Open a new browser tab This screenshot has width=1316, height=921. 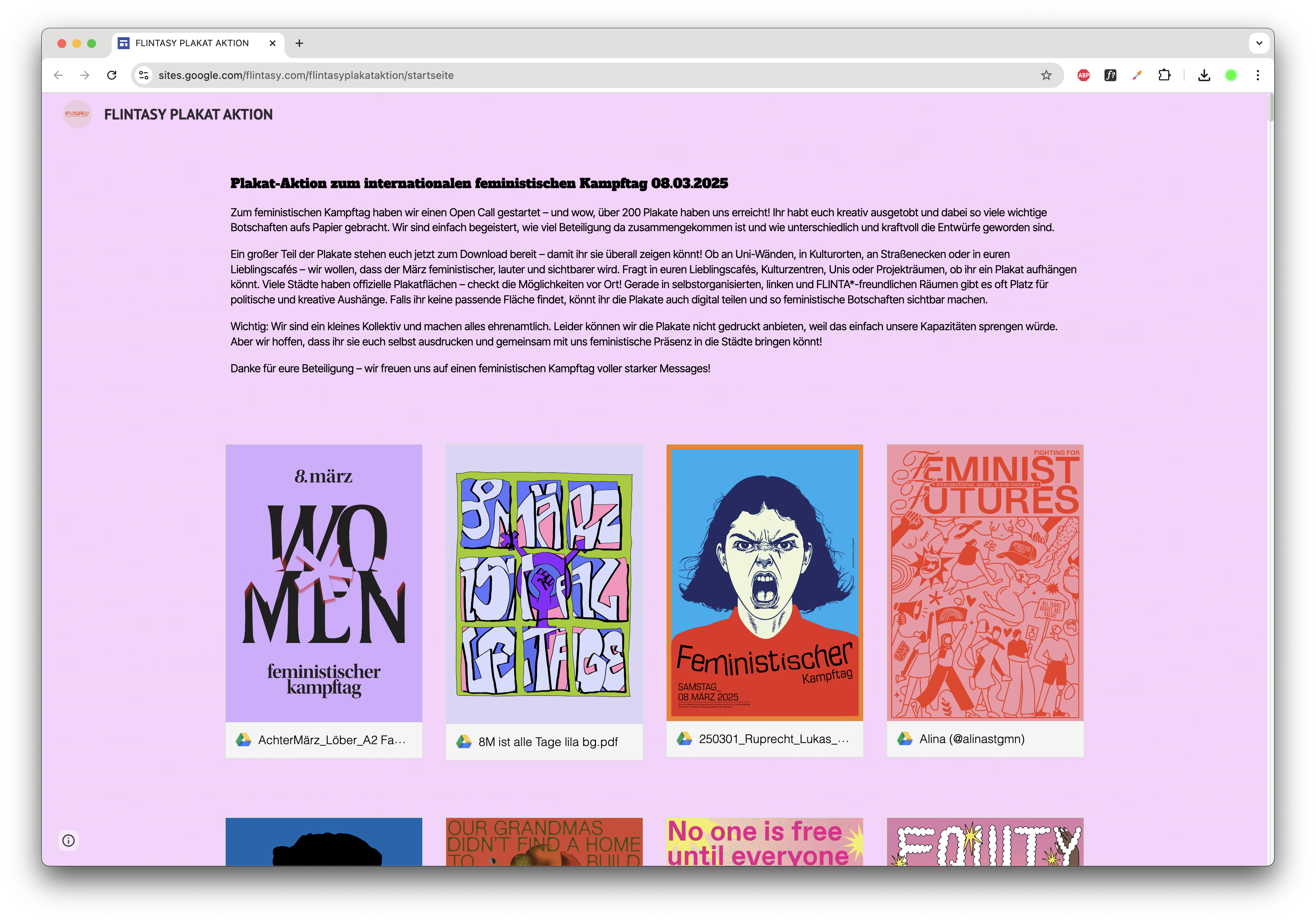coord(299,43)
